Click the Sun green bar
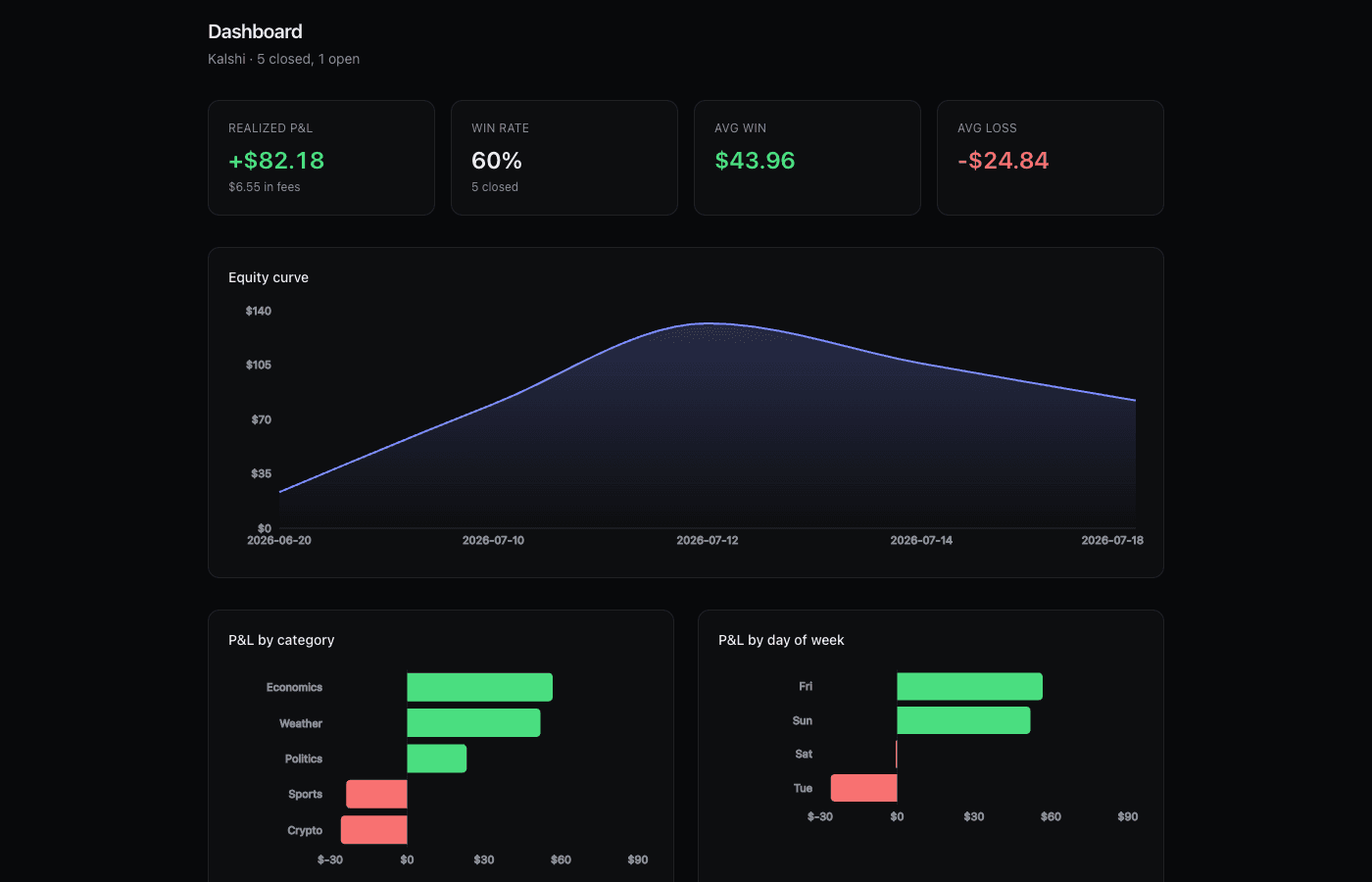Screen dimensions: 1372x882 pos(963,720)
